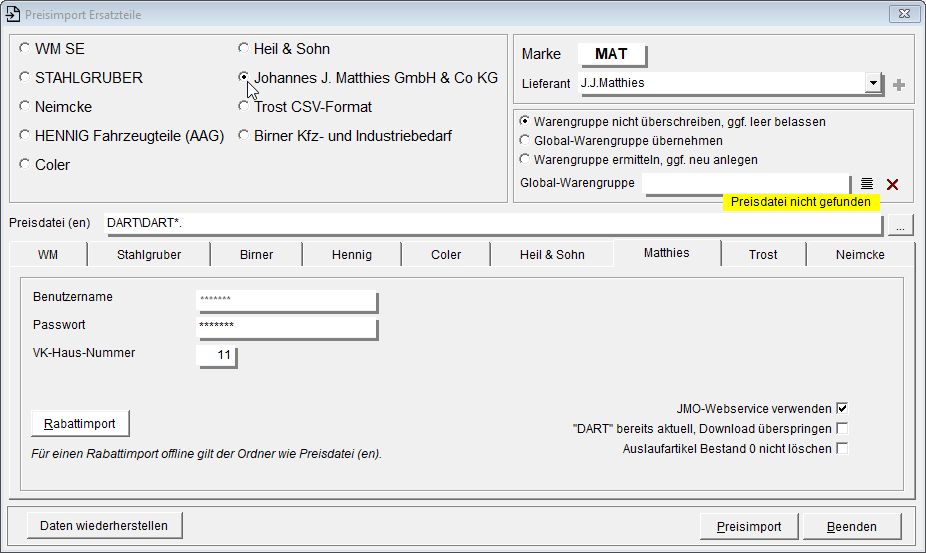
Task: Browse for Preisdatei with the ... button
Action: click(900, 226)
